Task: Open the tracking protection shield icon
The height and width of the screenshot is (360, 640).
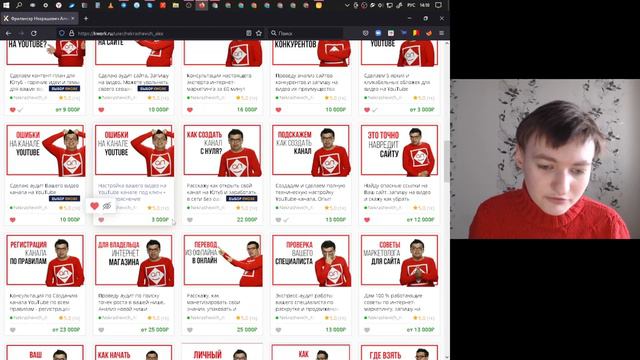Action: [62, 33]
